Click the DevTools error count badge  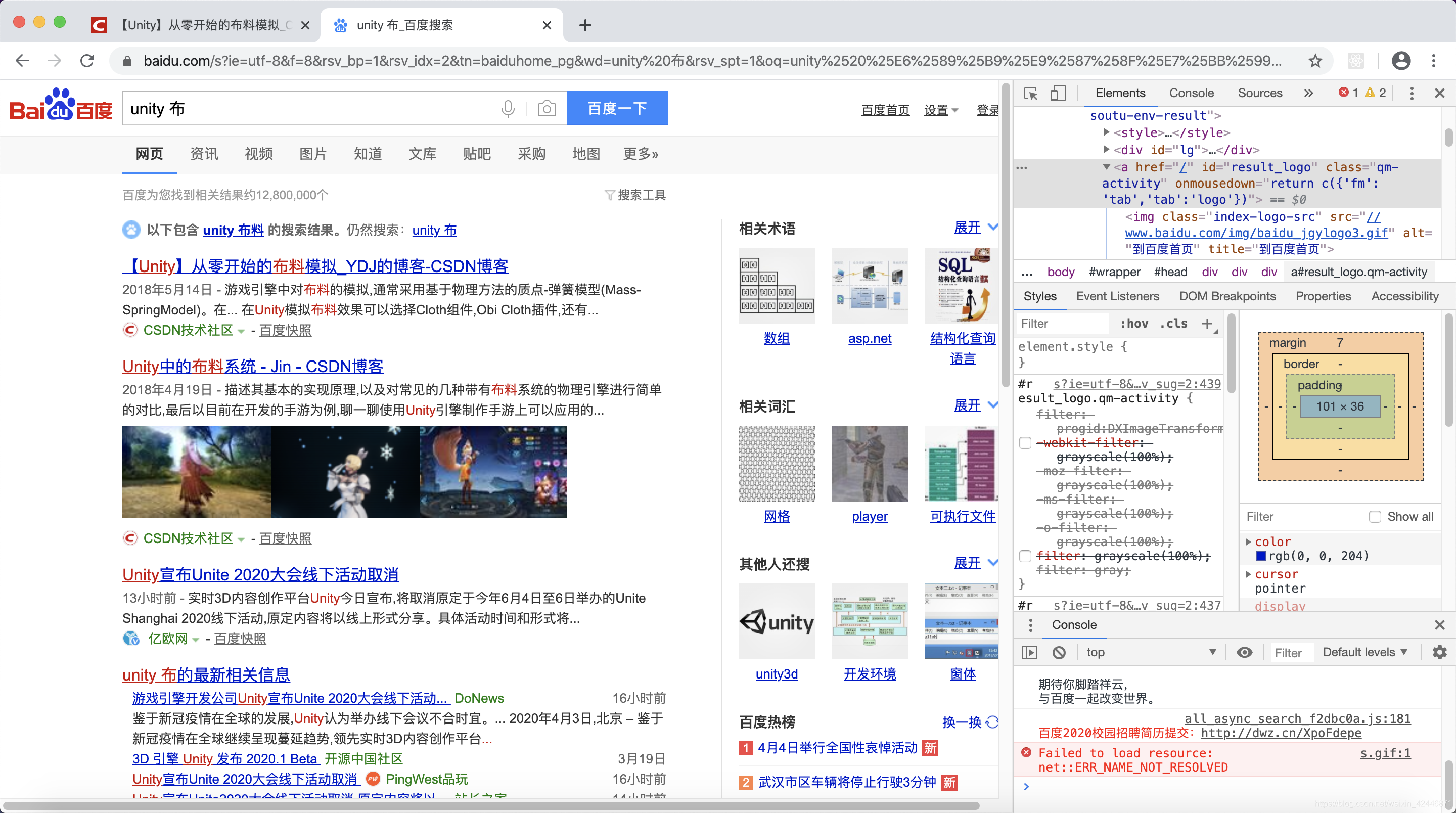1349,93
